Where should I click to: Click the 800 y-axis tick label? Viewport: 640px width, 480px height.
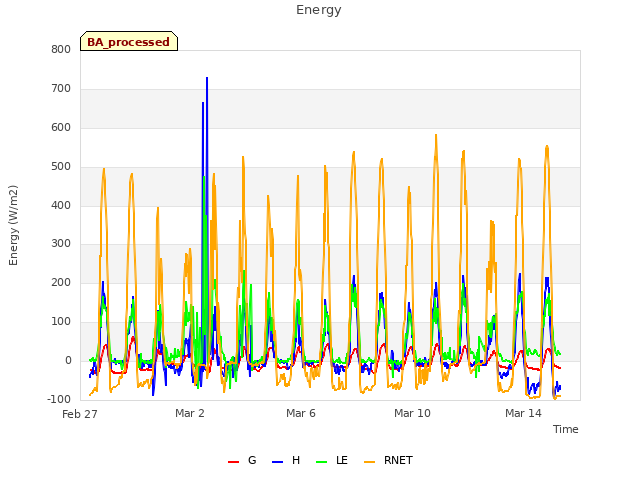pyautogui.click(x=61, y=49)
